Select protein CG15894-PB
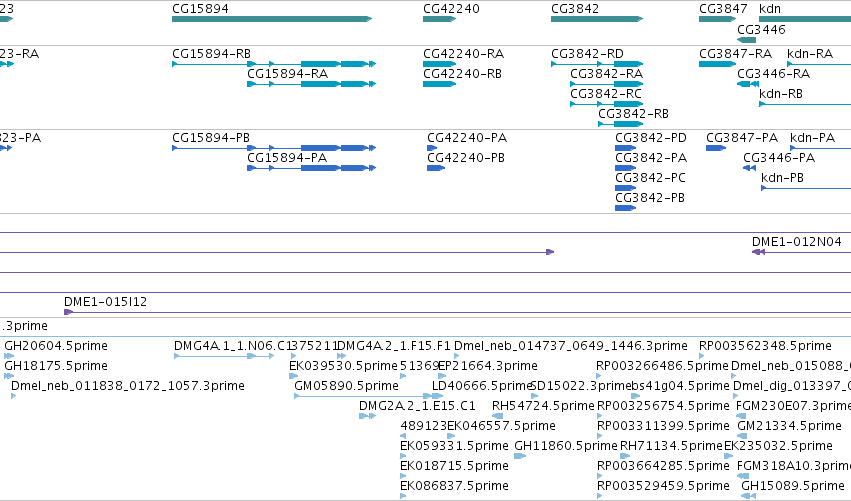851x501 pixels. point(274,148)
